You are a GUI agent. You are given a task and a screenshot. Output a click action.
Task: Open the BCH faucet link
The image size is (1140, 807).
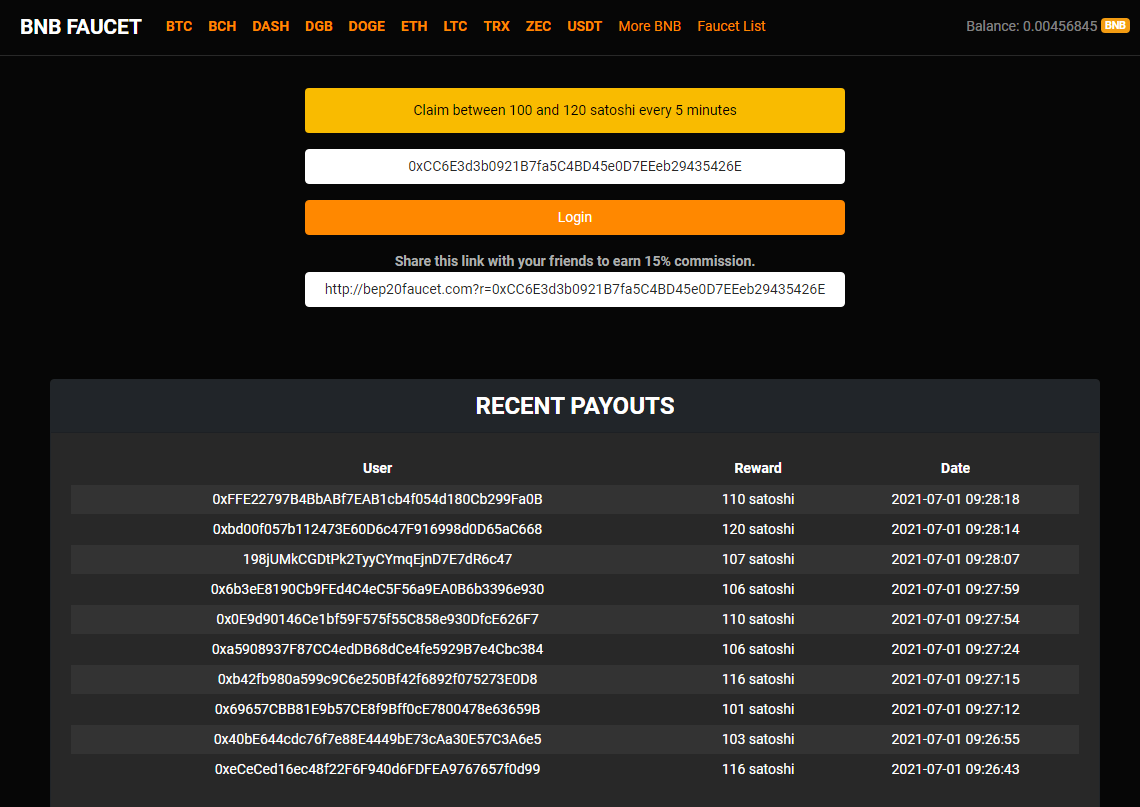click(222, 26)
